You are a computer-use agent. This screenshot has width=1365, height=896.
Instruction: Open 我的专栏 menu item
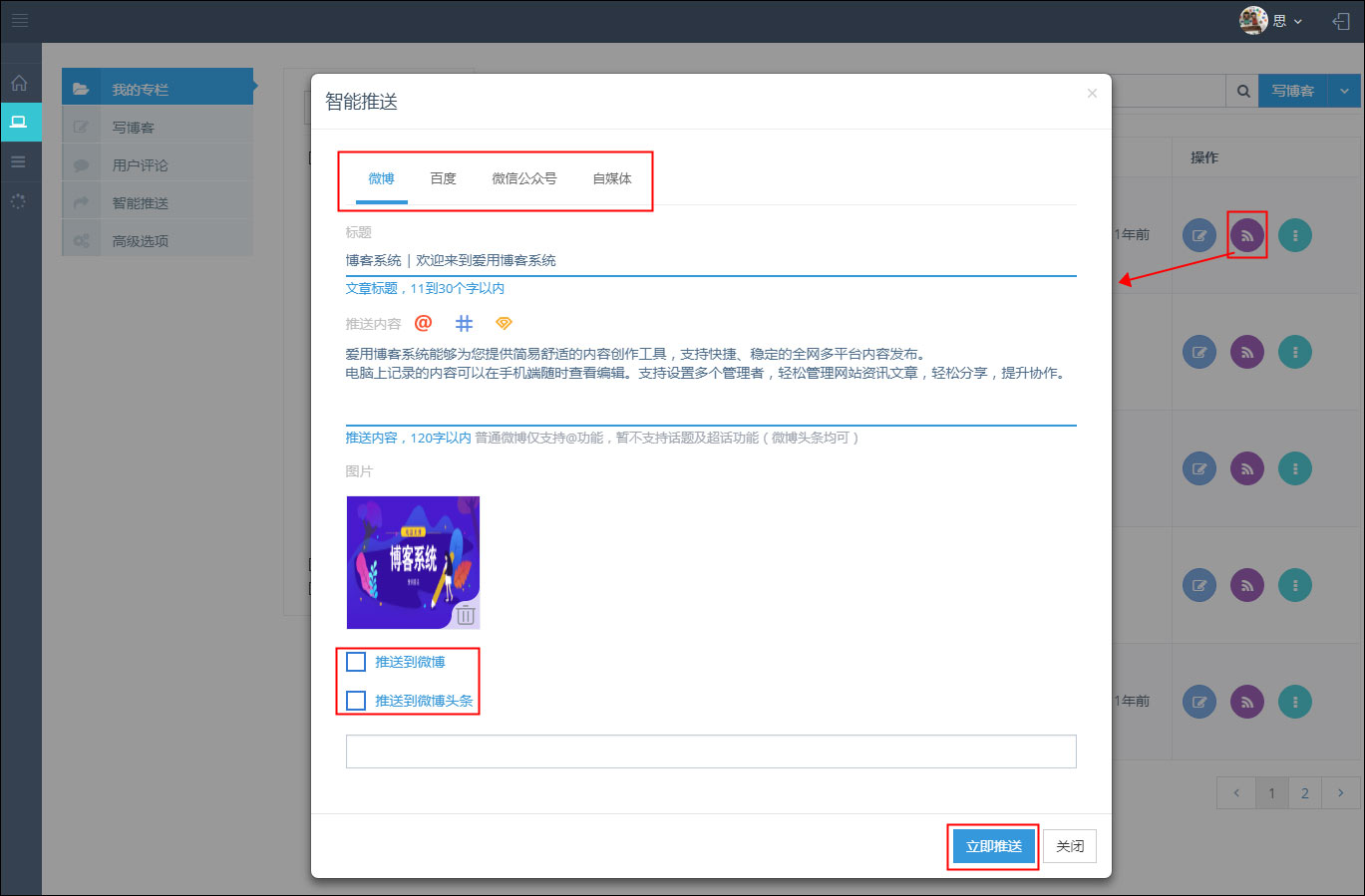tap(158, 89)
